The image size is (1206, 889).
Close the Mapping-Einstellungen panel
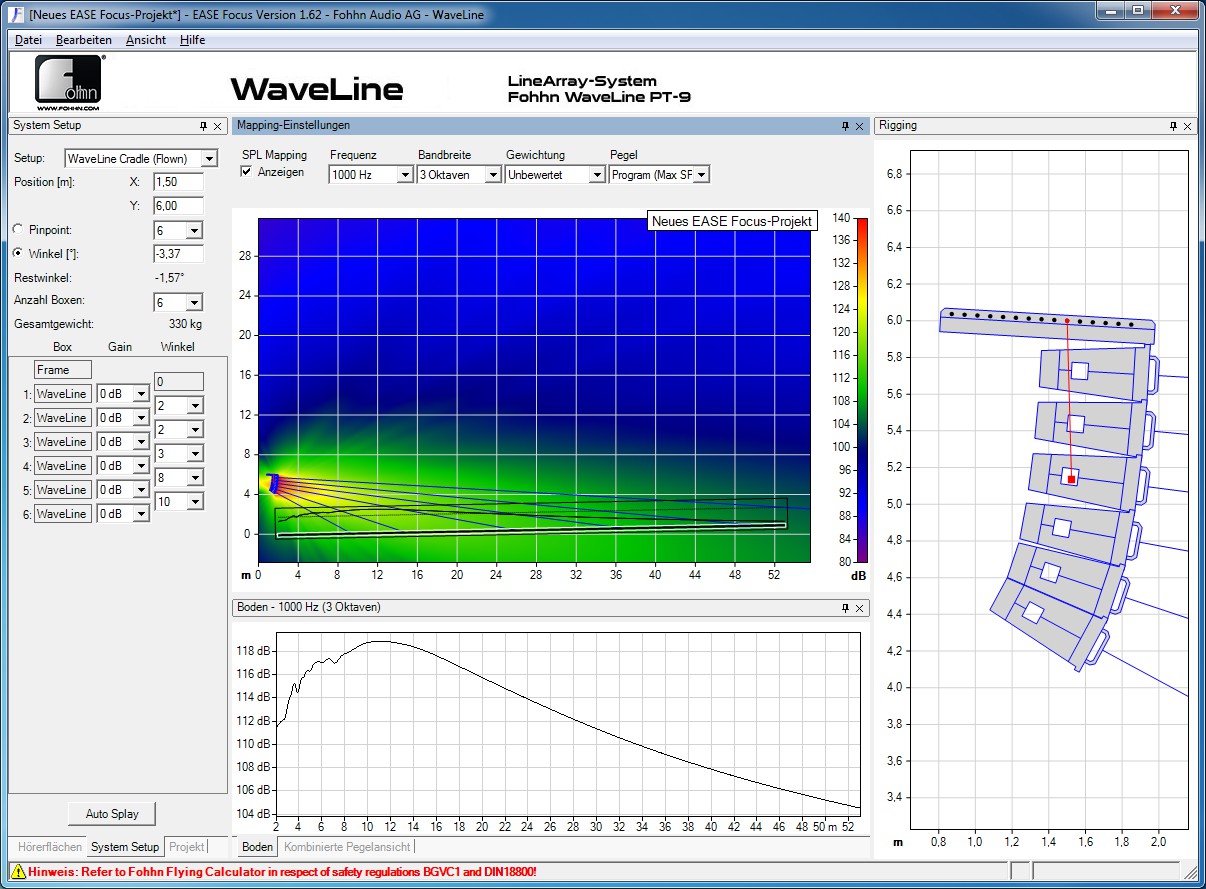(x=860, y=126)
